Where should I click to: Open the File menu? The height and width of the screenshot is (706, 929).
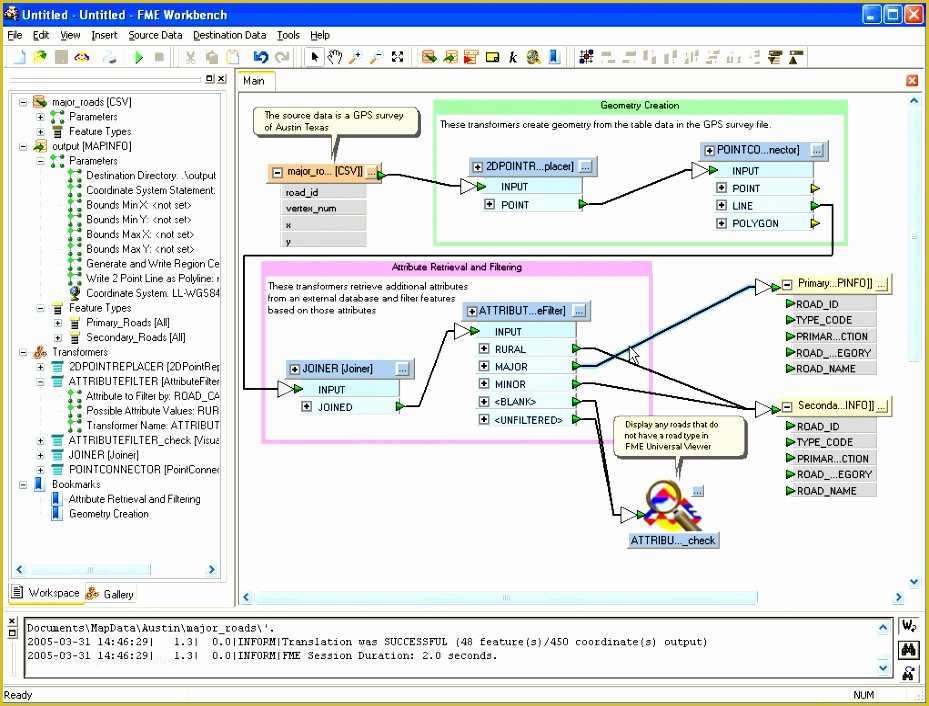coord(15,36)
